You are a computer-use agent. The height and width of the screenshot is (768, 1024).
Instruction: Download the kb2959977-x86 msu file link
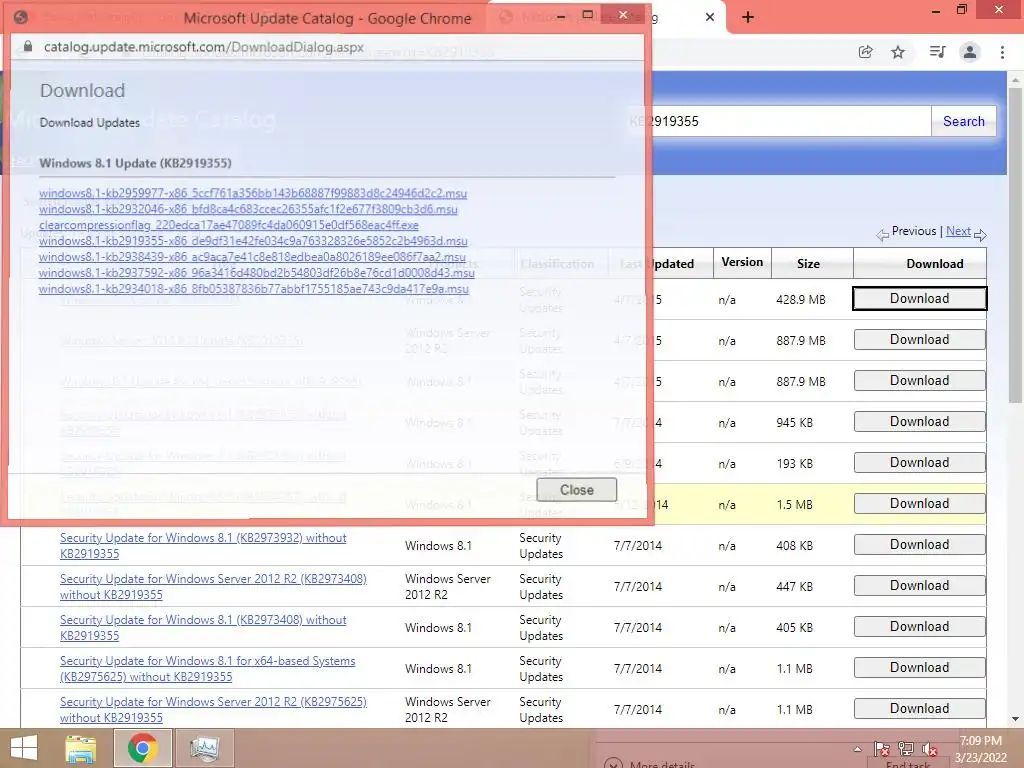tap(253, 193)
